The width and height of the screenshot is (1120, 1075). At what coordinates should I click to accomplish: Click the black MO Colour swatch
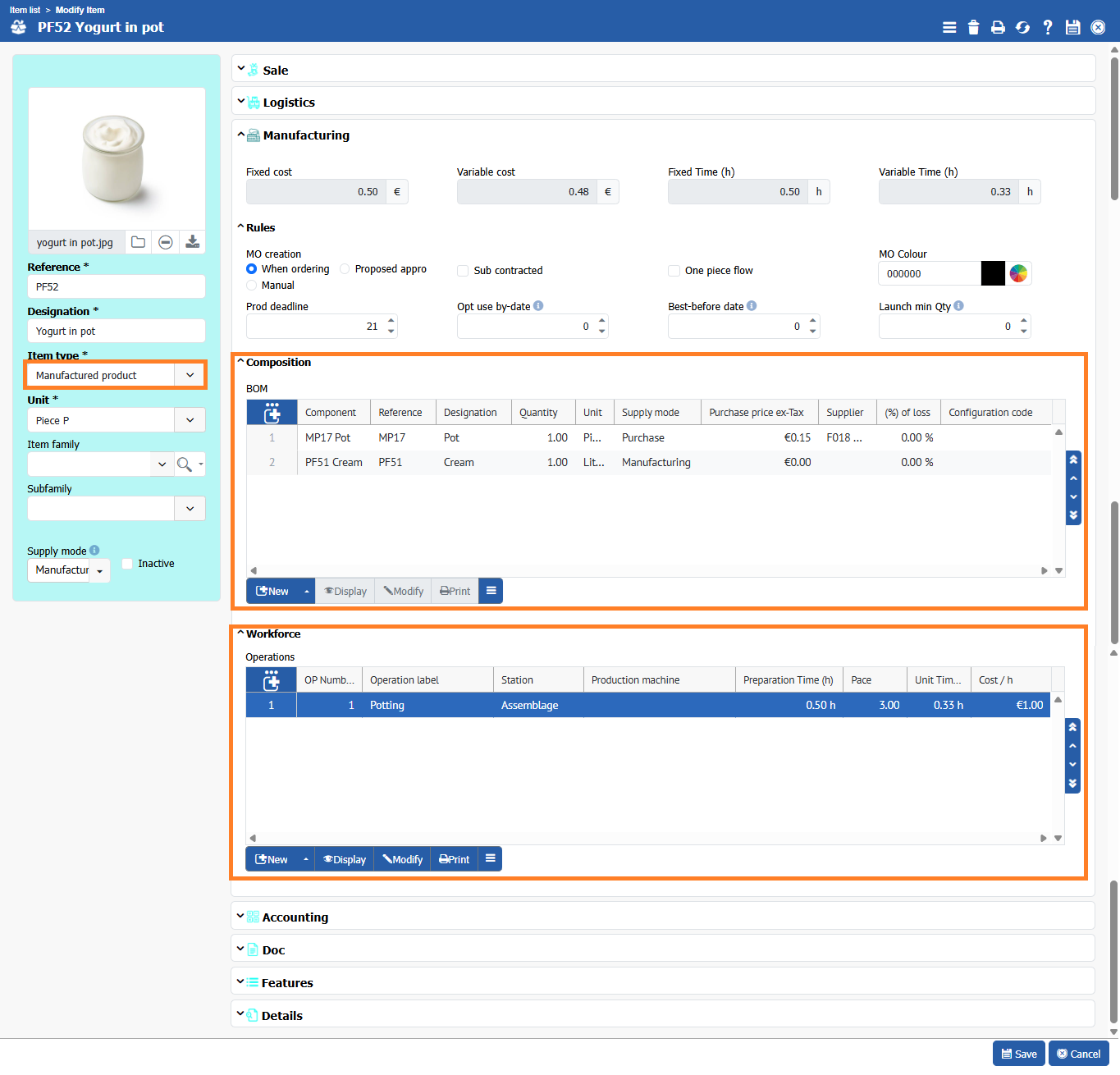tap(993, 273)
